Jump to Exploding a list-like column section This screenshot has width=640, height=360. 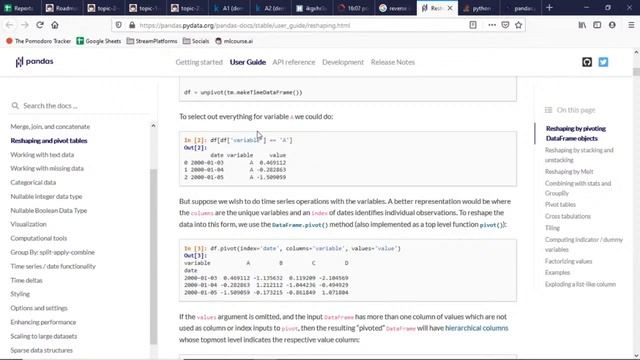pos(580,284)
